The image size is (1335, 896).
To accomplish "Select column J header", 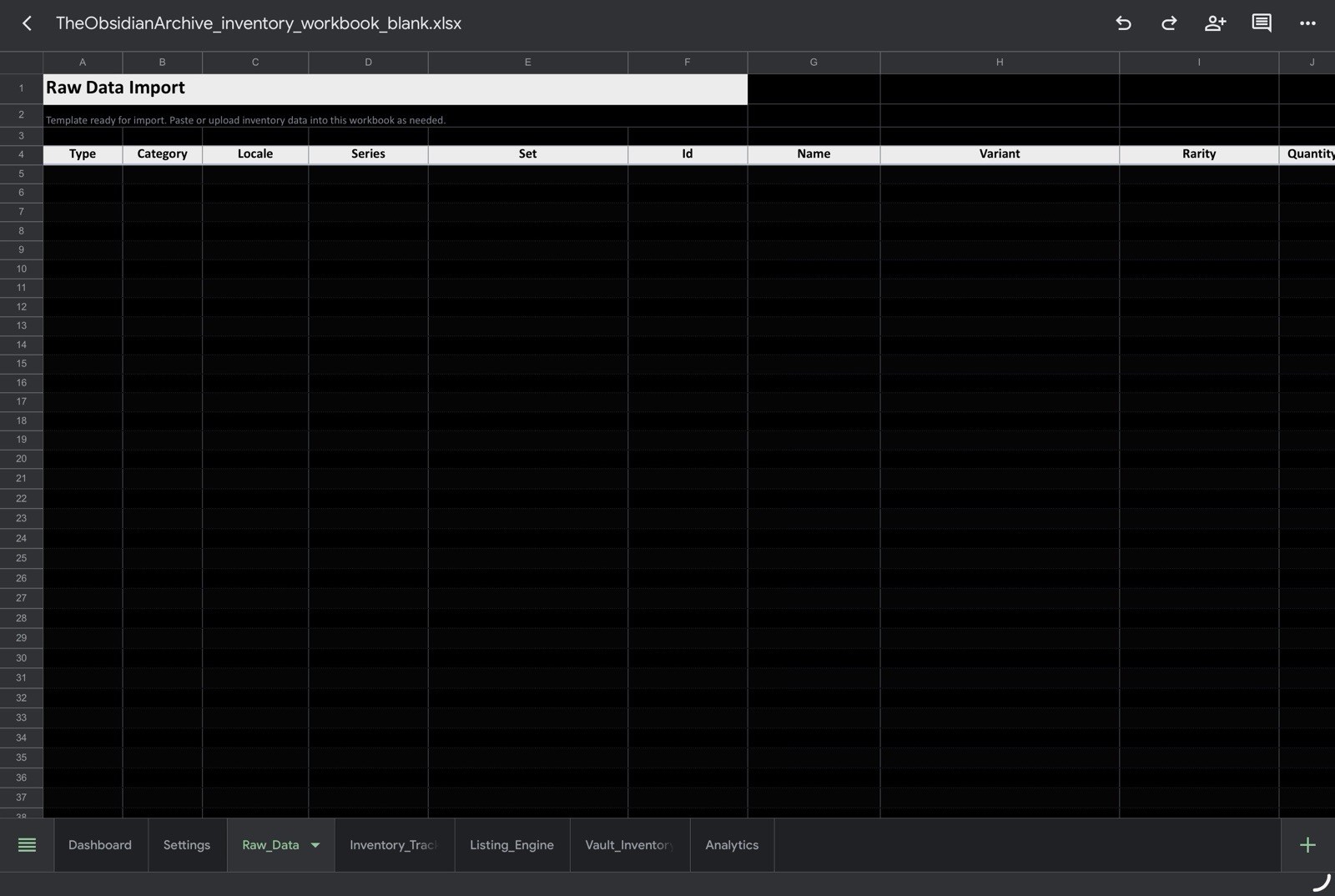I will point(1308,63).
